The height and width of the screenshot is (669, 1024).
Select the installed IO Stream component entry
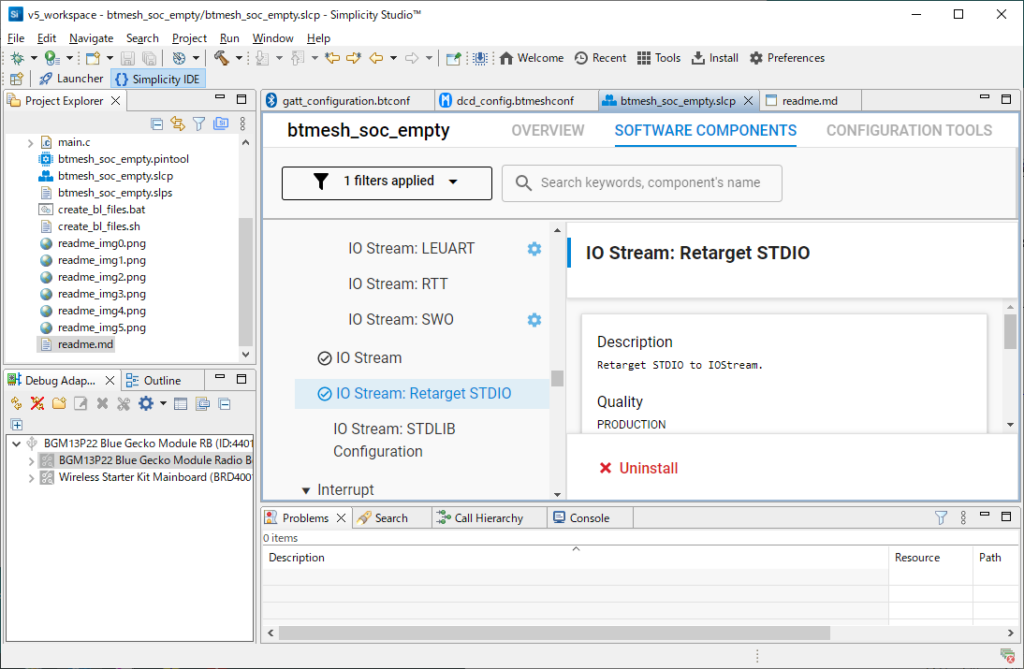point(368,358)
